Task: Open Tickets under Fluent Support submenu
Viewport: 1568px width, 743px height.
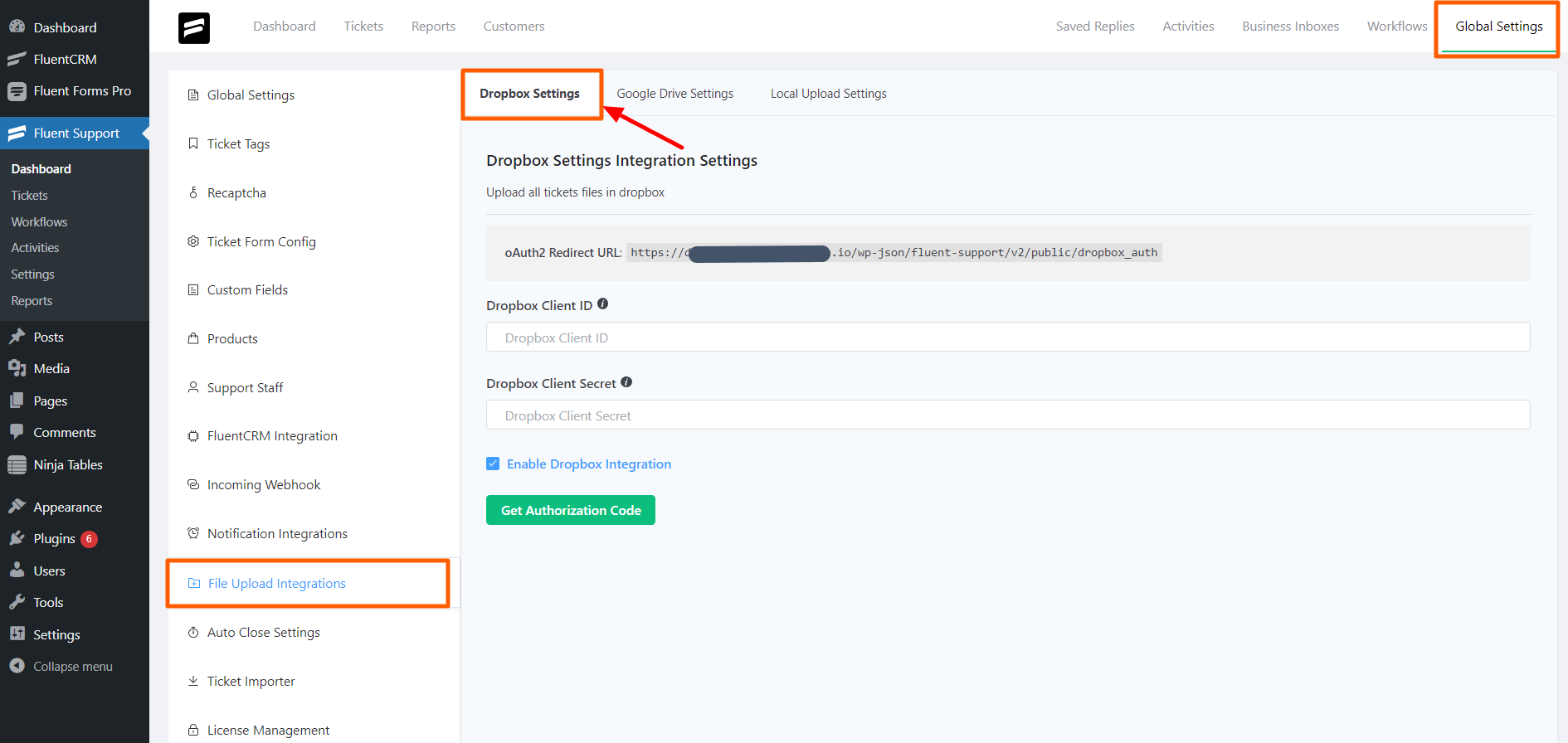Action: click(29, 196)
